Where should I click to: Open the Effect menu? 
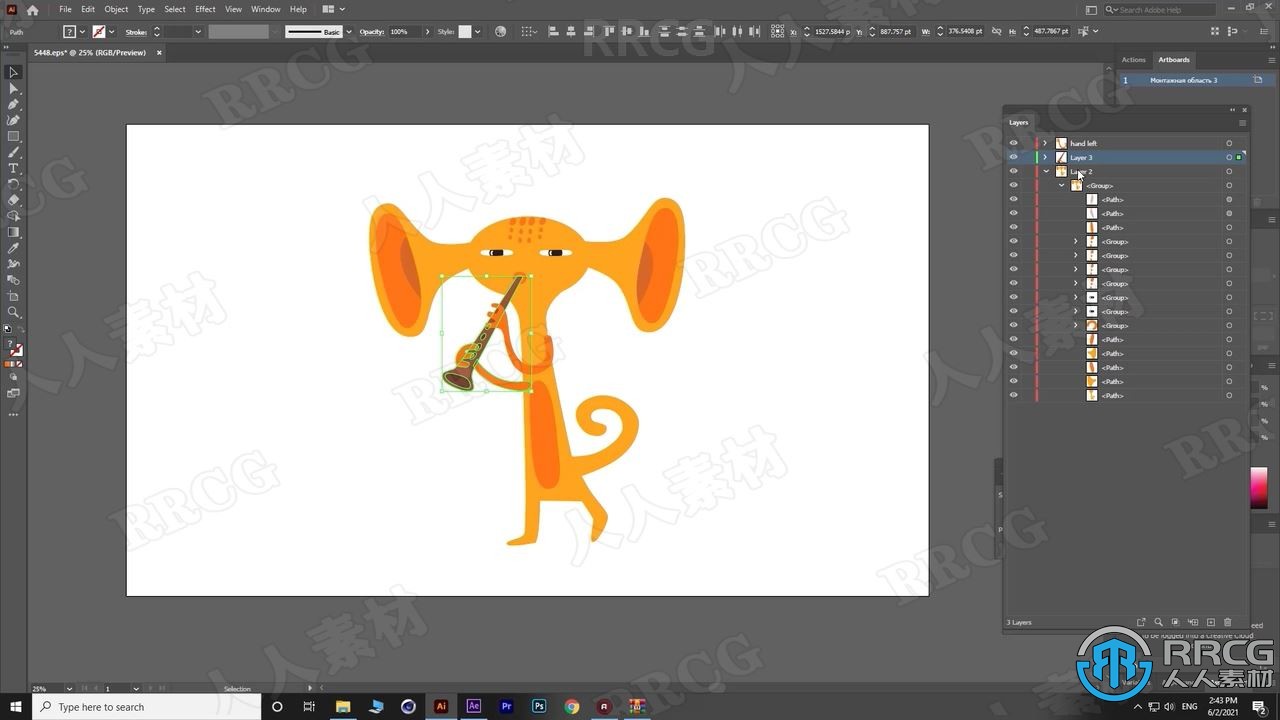[205, 9]
